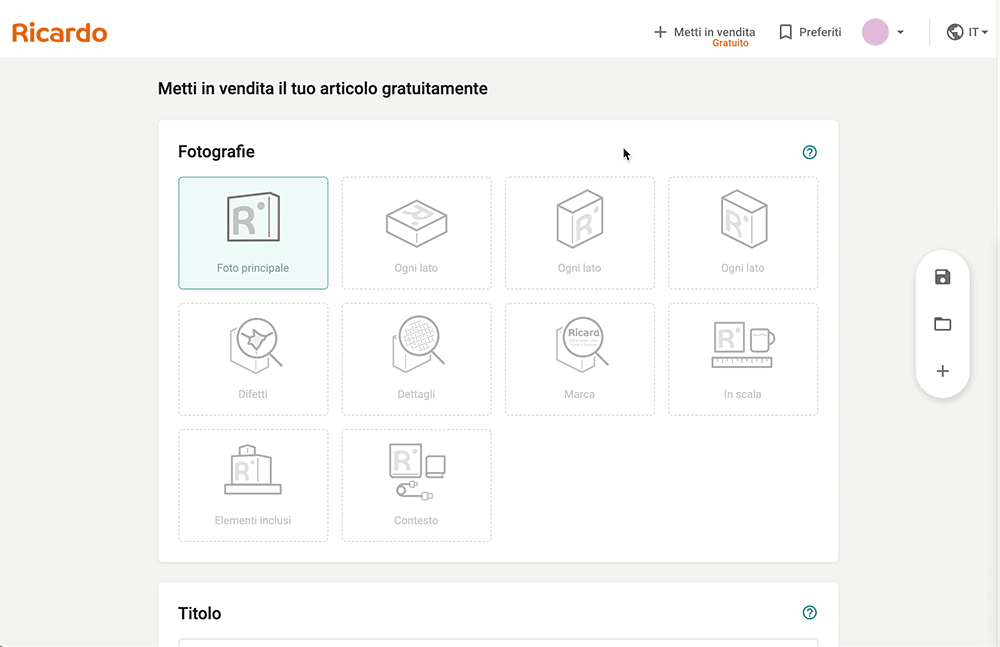Click the floating save draft icon
This screenshot has width=1000, height=647.
942,277
